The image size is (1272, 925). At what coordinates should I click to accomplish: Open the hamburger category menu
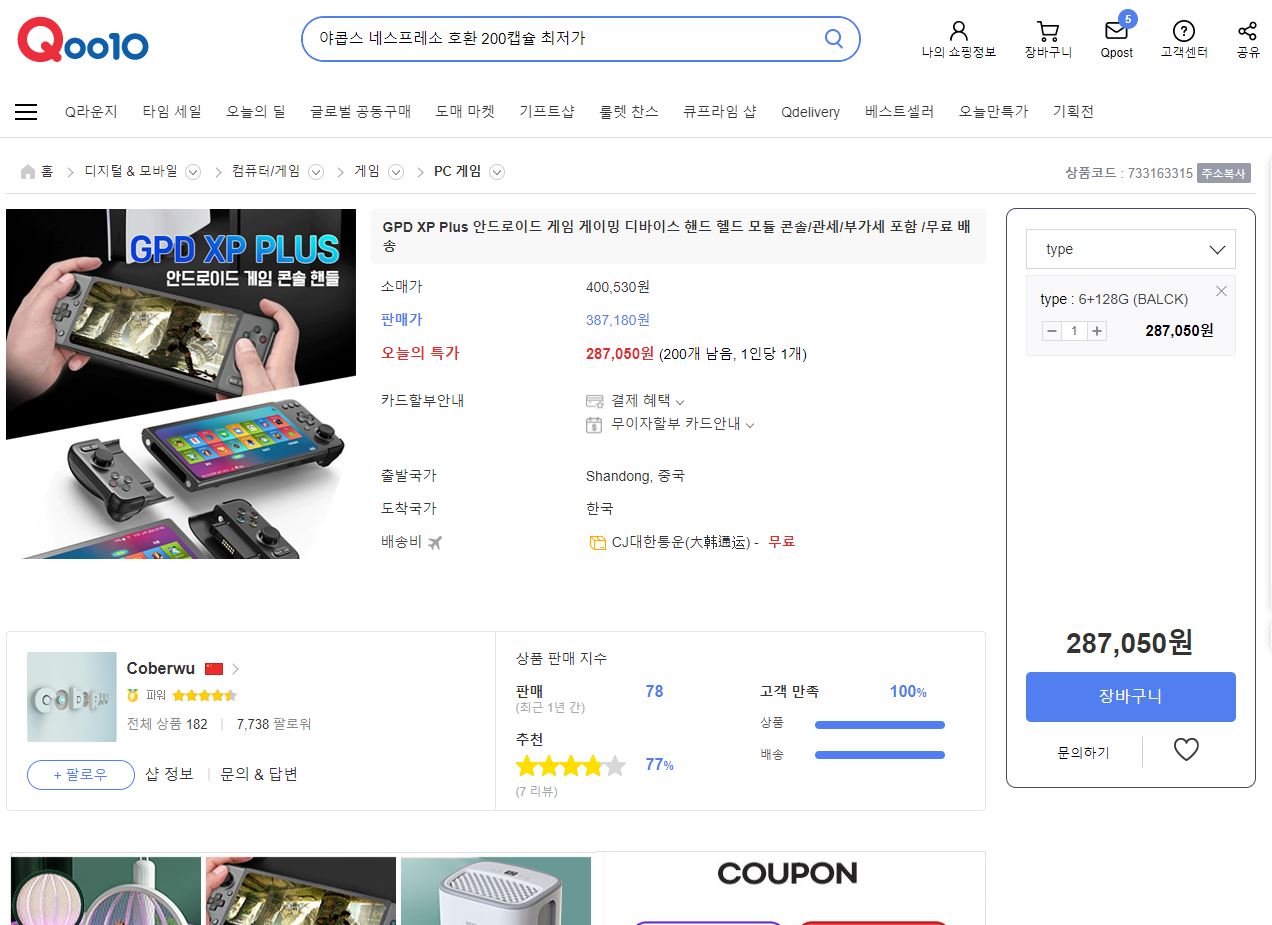tap(26, 112)
